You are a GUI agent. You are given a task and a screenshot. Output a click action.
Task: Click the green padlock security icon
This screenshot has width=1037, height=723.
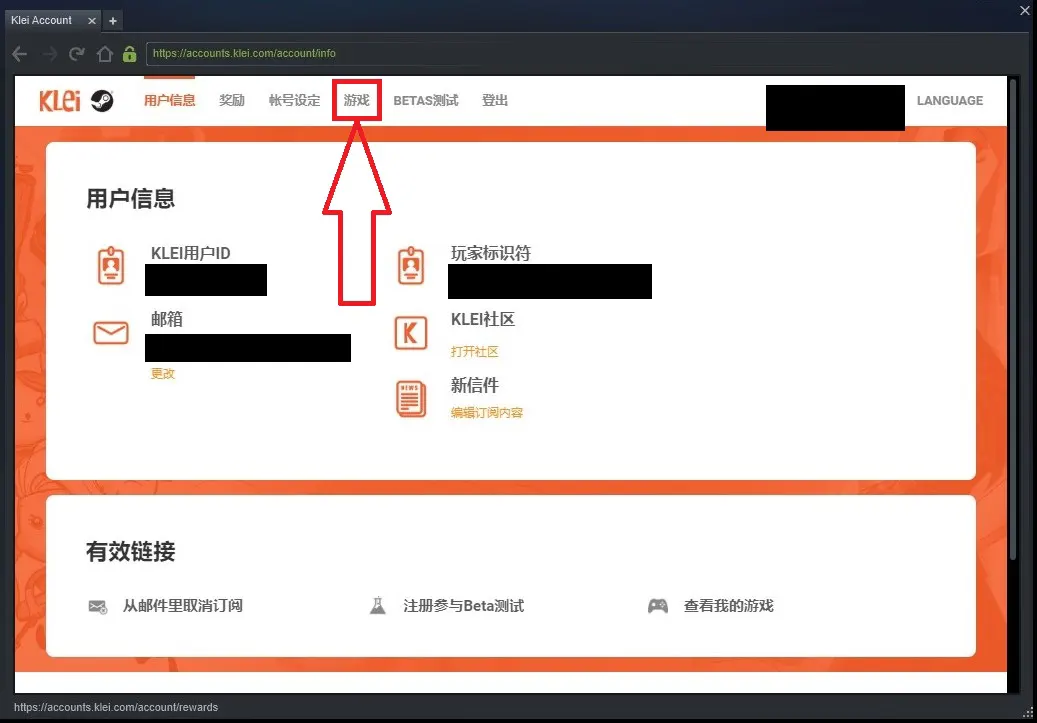129,54
